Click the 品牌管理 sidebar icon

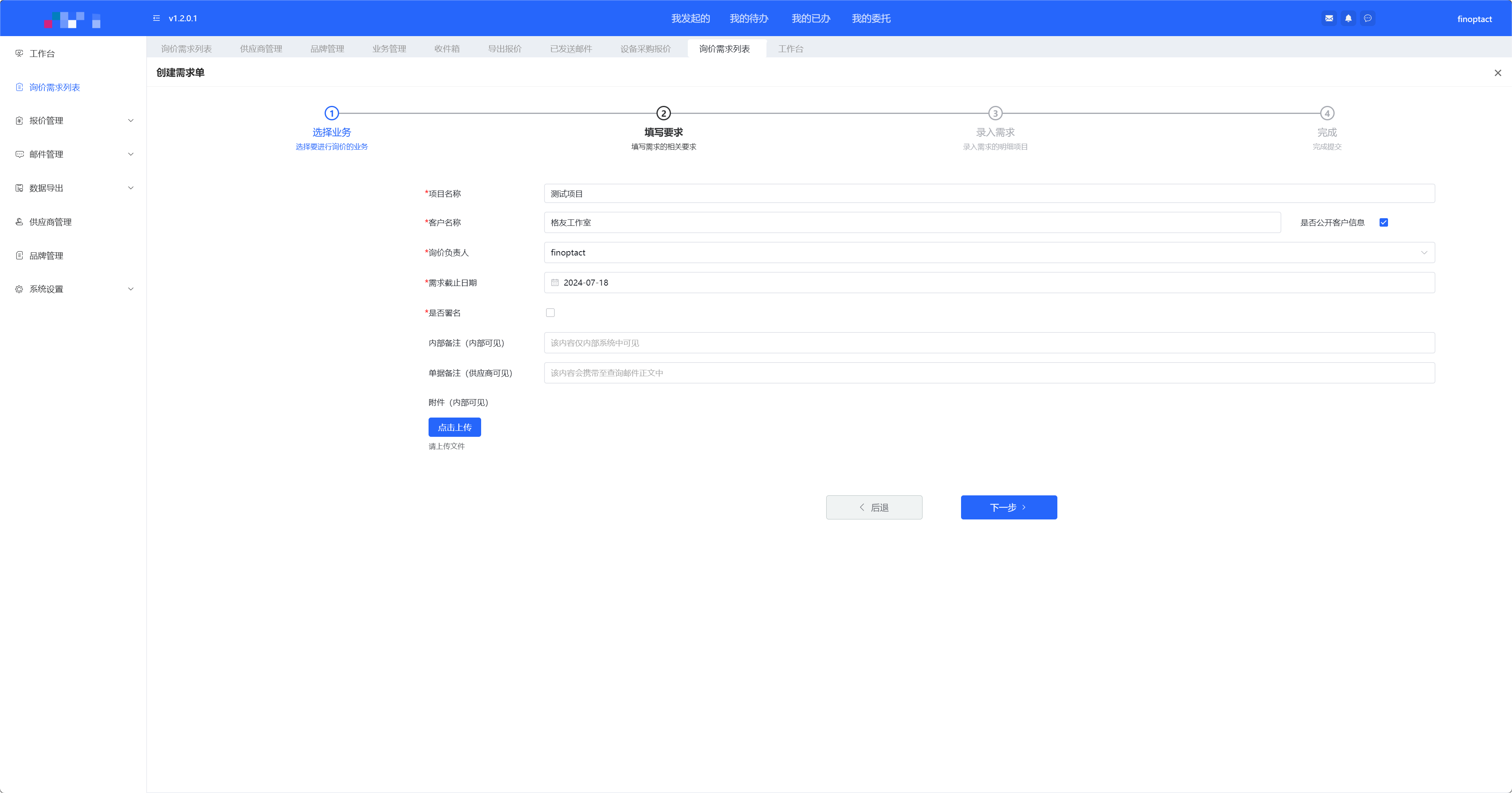[x=19, y=256]
